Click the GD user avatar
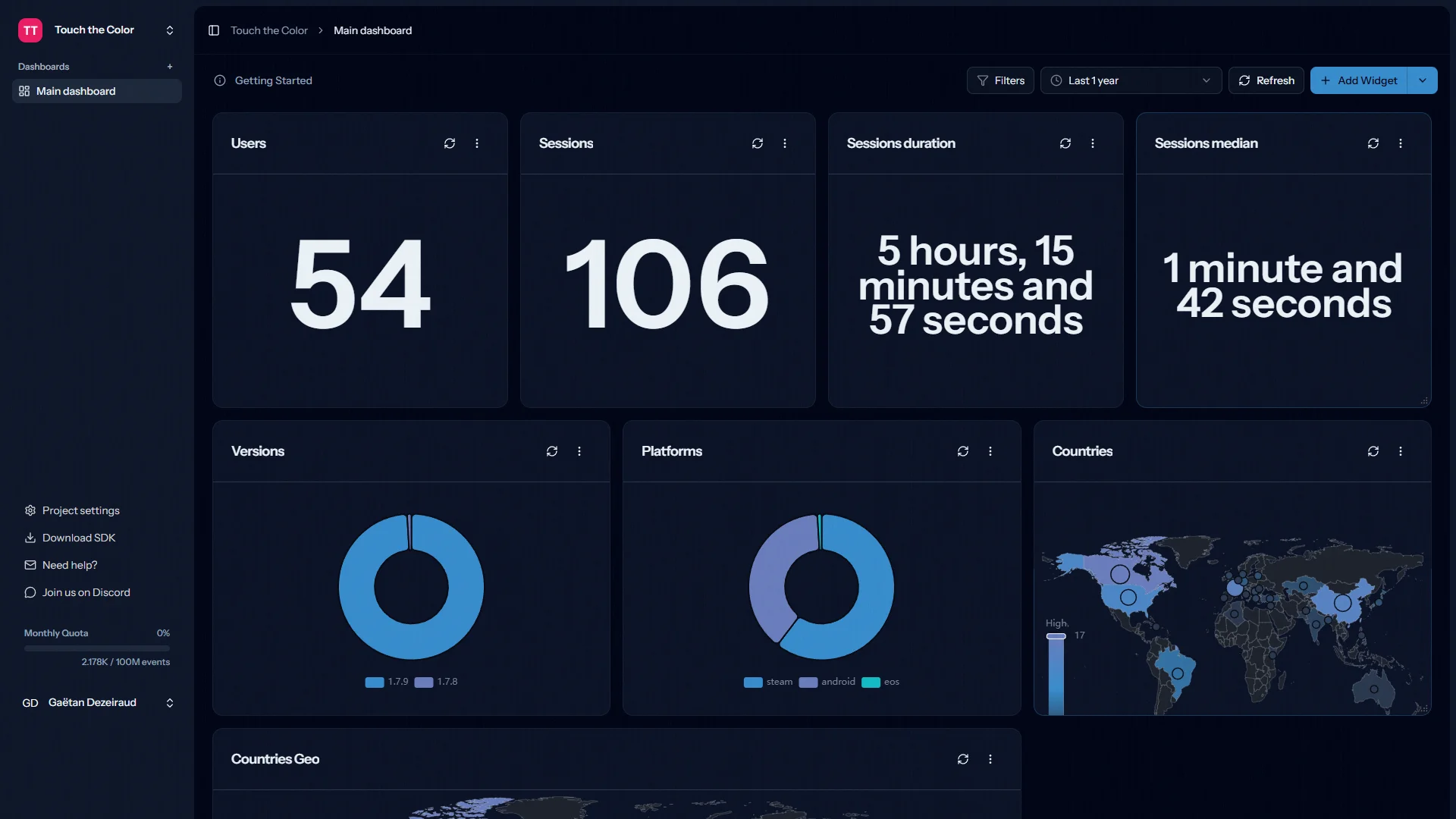Screen dimensions: 1456x819 (x=30, y=703)
